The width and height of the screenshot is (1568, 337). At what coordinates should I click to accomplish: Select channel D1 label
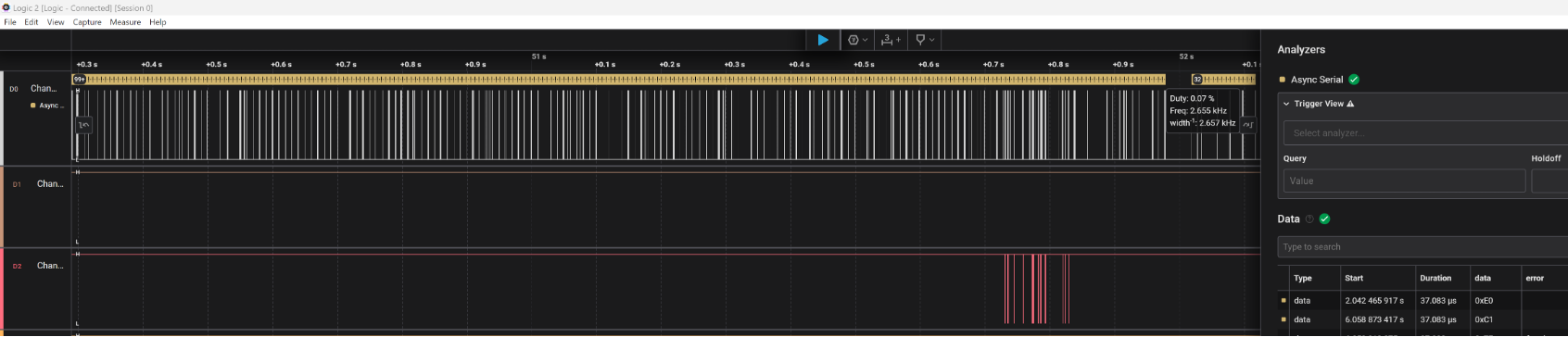17,184
